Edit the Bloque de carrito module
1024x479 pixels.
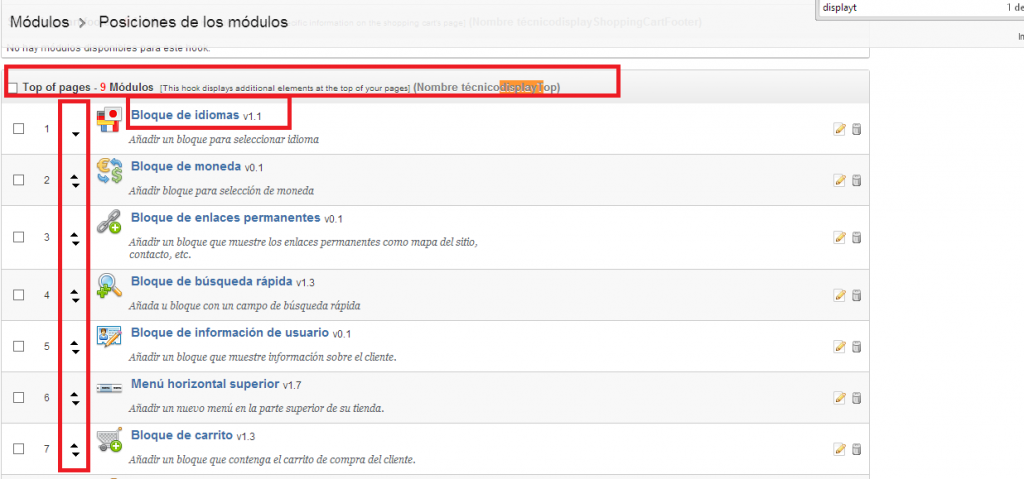point(840,449)
